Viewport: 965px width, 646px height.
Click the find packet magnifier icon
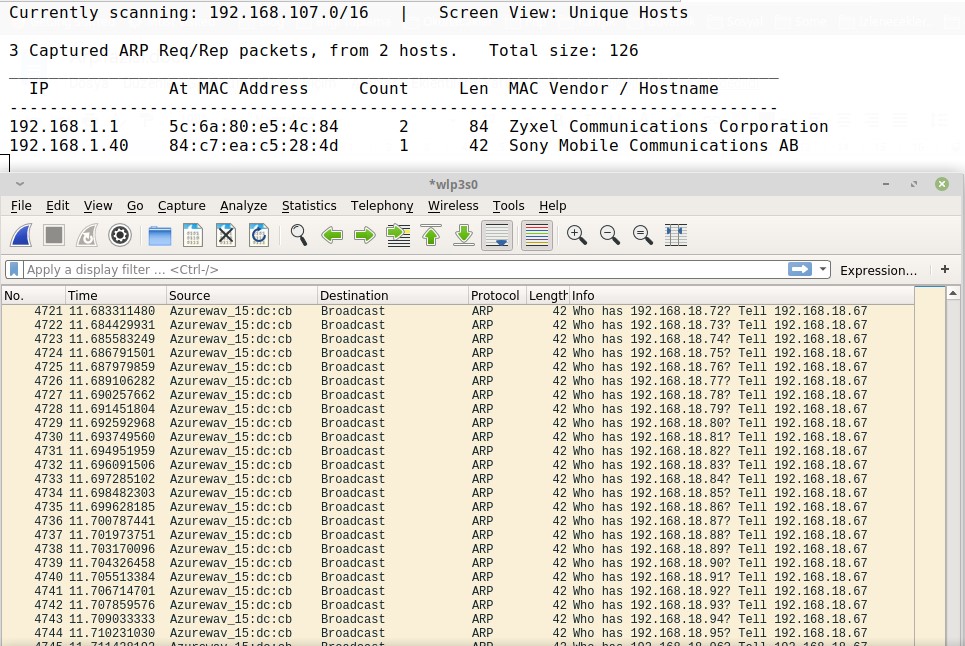299,235
